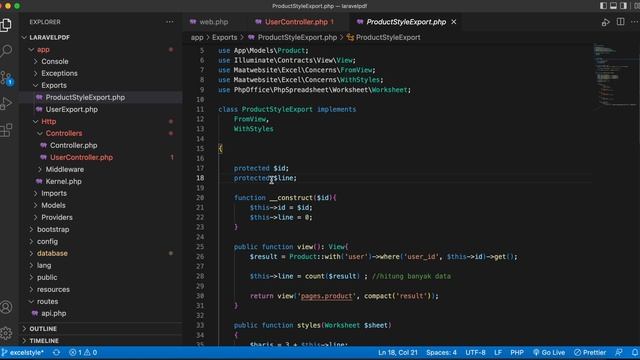
Task: Open the Search view icon
Action: pyautogui.click(x=6, y=51)
